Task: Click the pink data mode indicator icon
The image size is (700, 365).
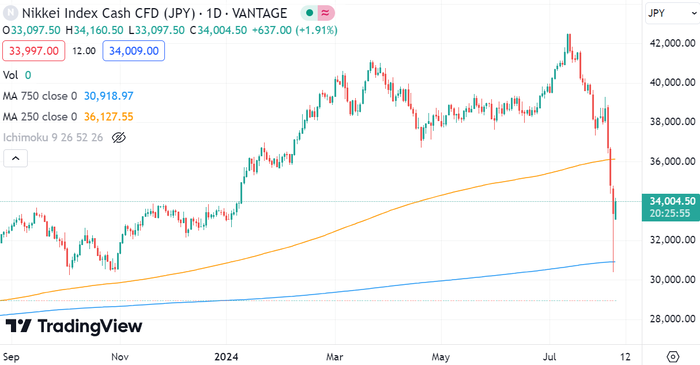Action: point(326,13)
